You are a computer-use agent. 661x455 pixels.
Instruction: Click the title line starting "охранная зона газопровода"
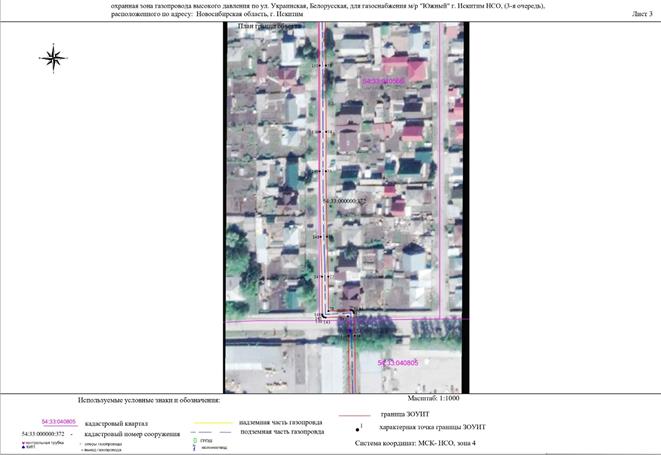pos(328,6)
